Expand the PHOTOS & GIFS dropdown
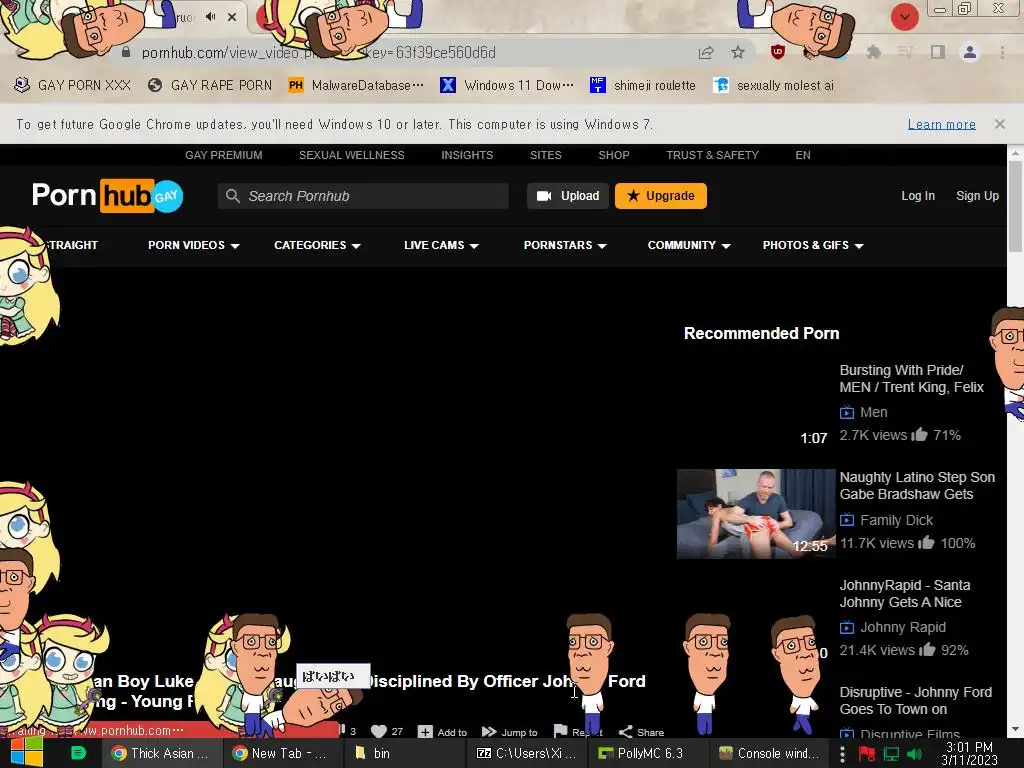This screenshot has height=768, width=1024. pyautogui.click(x=813, y=246)
